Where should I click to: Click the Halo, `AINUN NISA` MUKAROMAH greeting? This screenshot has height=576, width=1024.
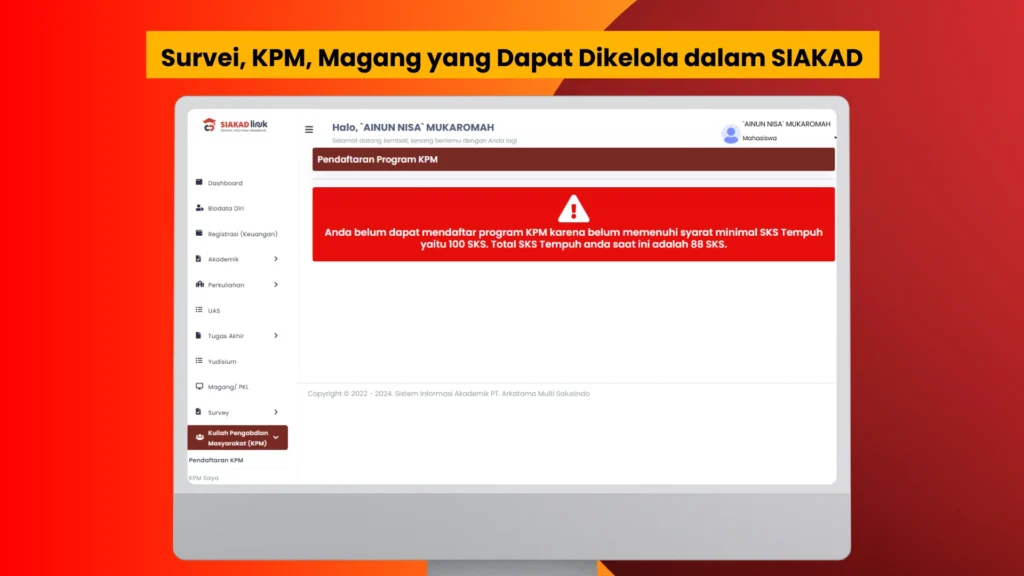[413, 127]
